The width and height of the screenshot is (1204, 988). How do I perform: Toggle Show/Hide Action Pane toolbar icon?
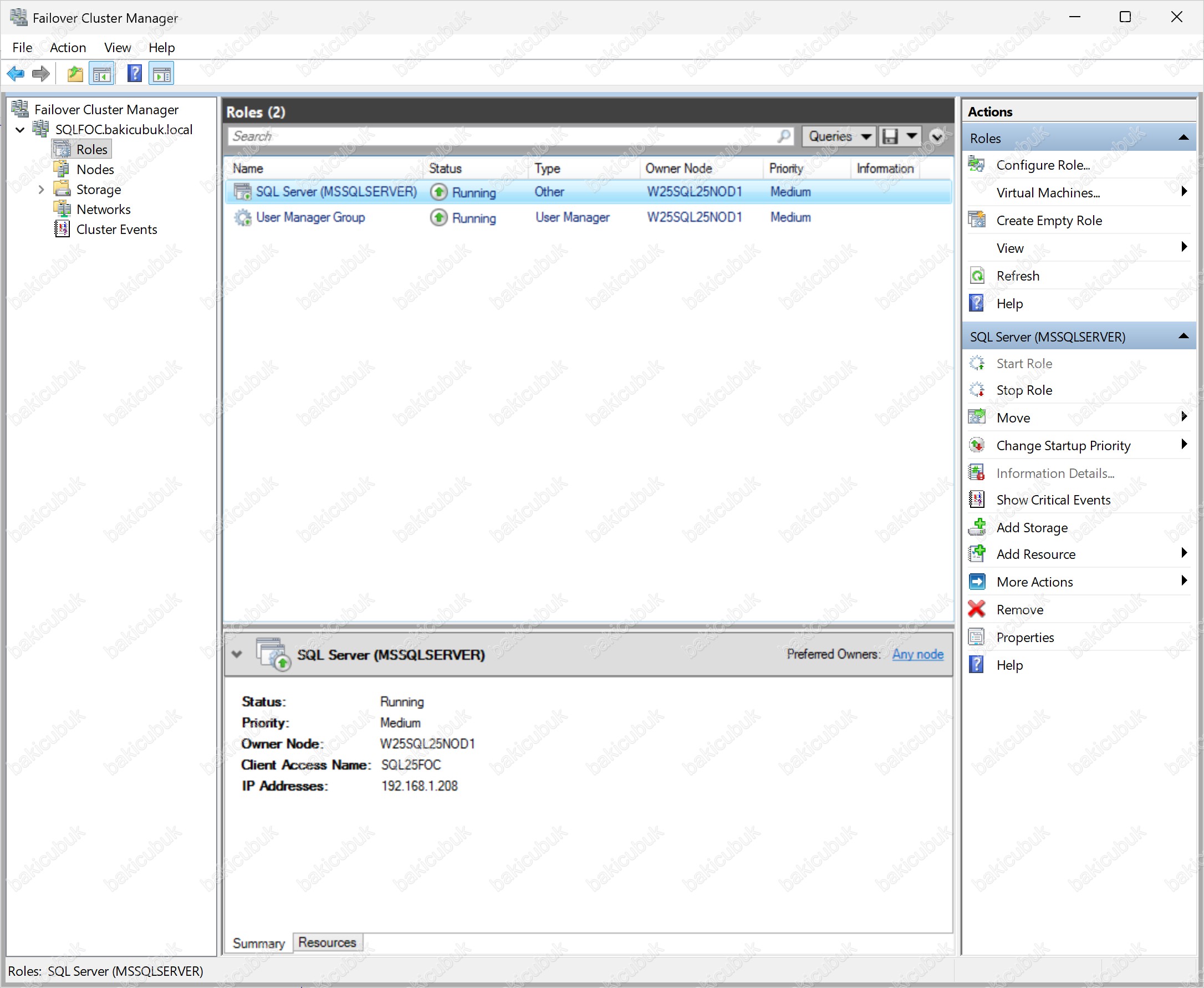(162, 74)
